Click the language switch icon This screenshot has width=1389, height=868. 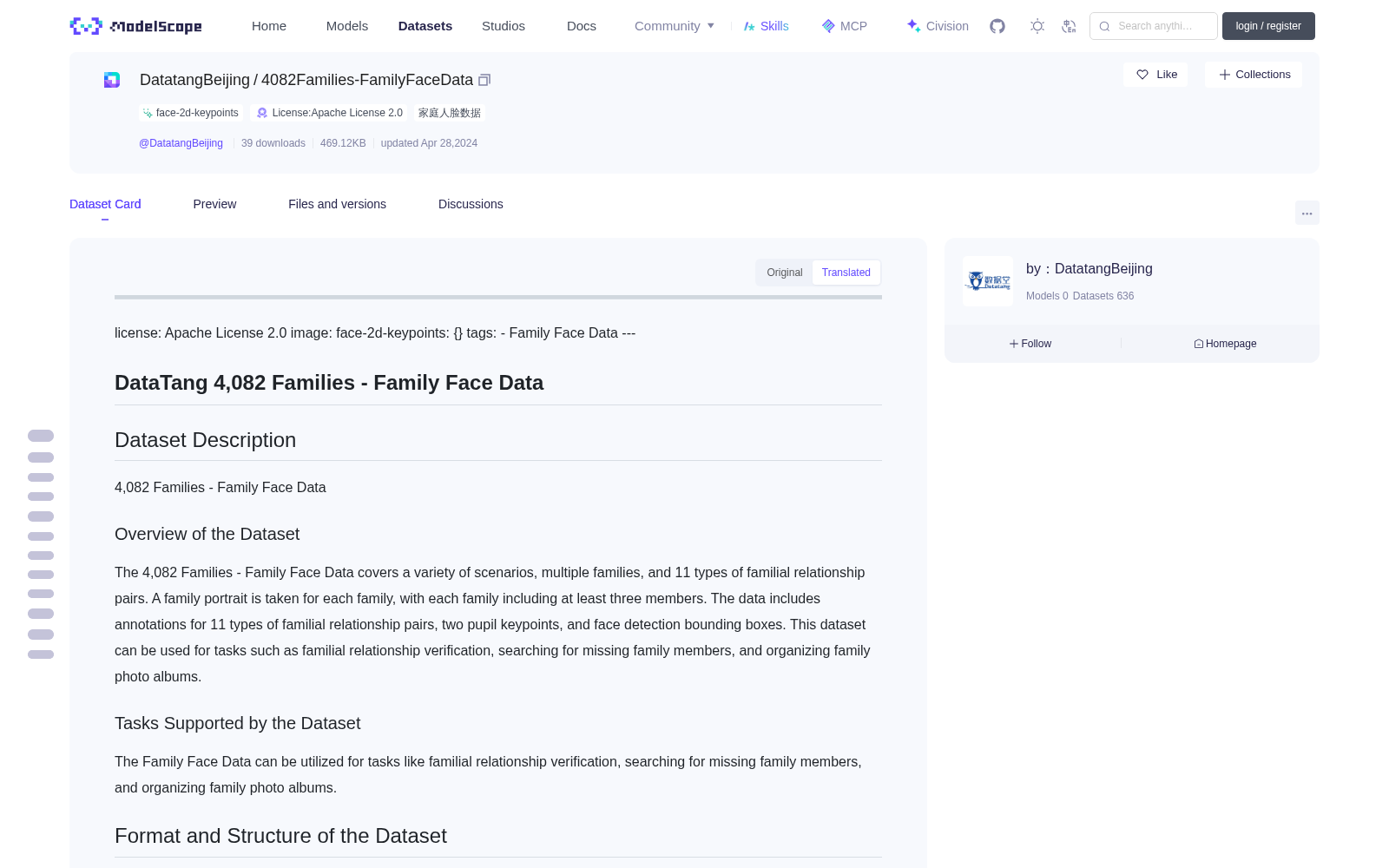point(1069,26)
